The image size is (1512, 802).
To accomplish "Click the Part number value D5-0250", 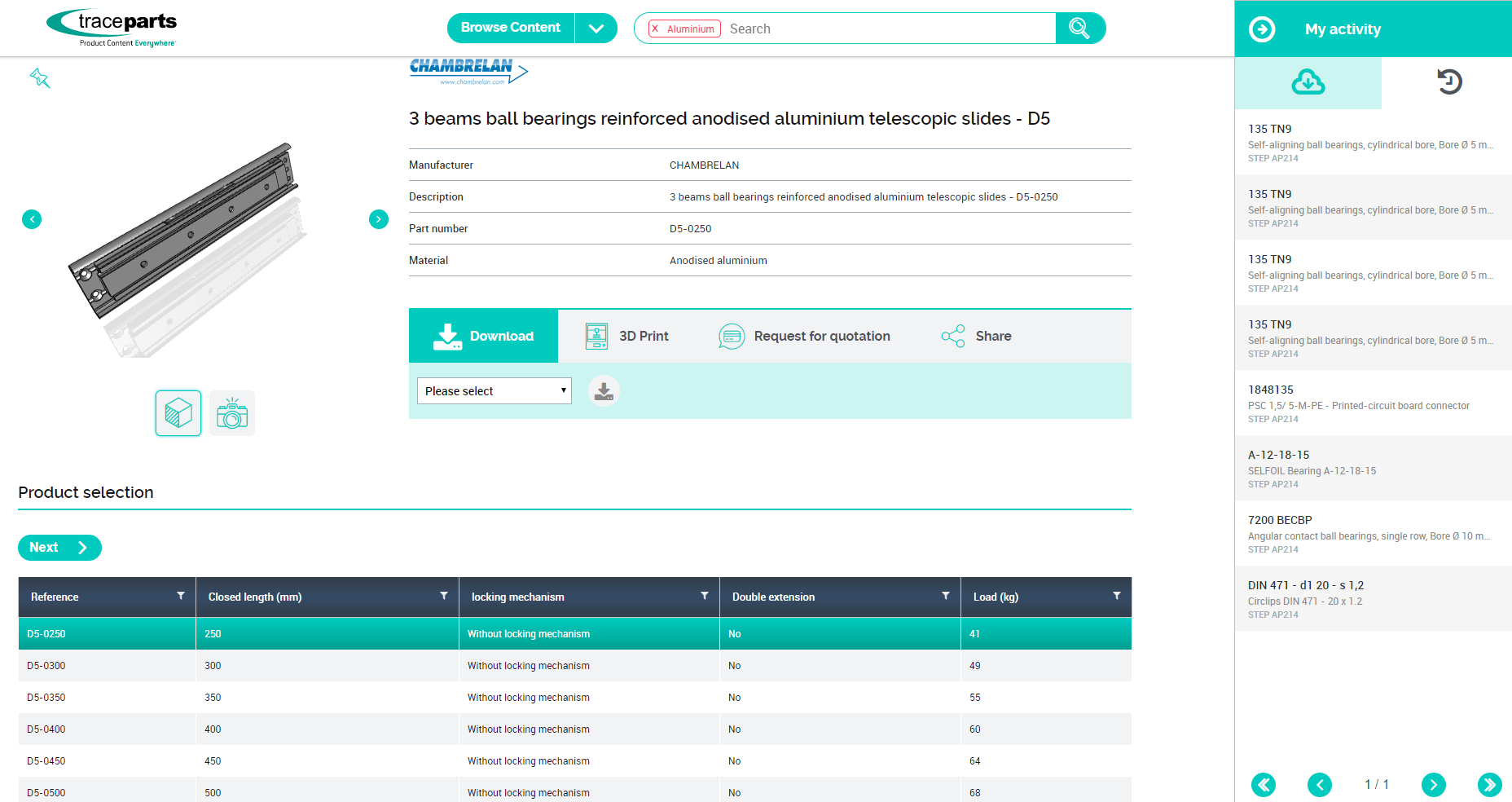I will click(x=691, y=228).
